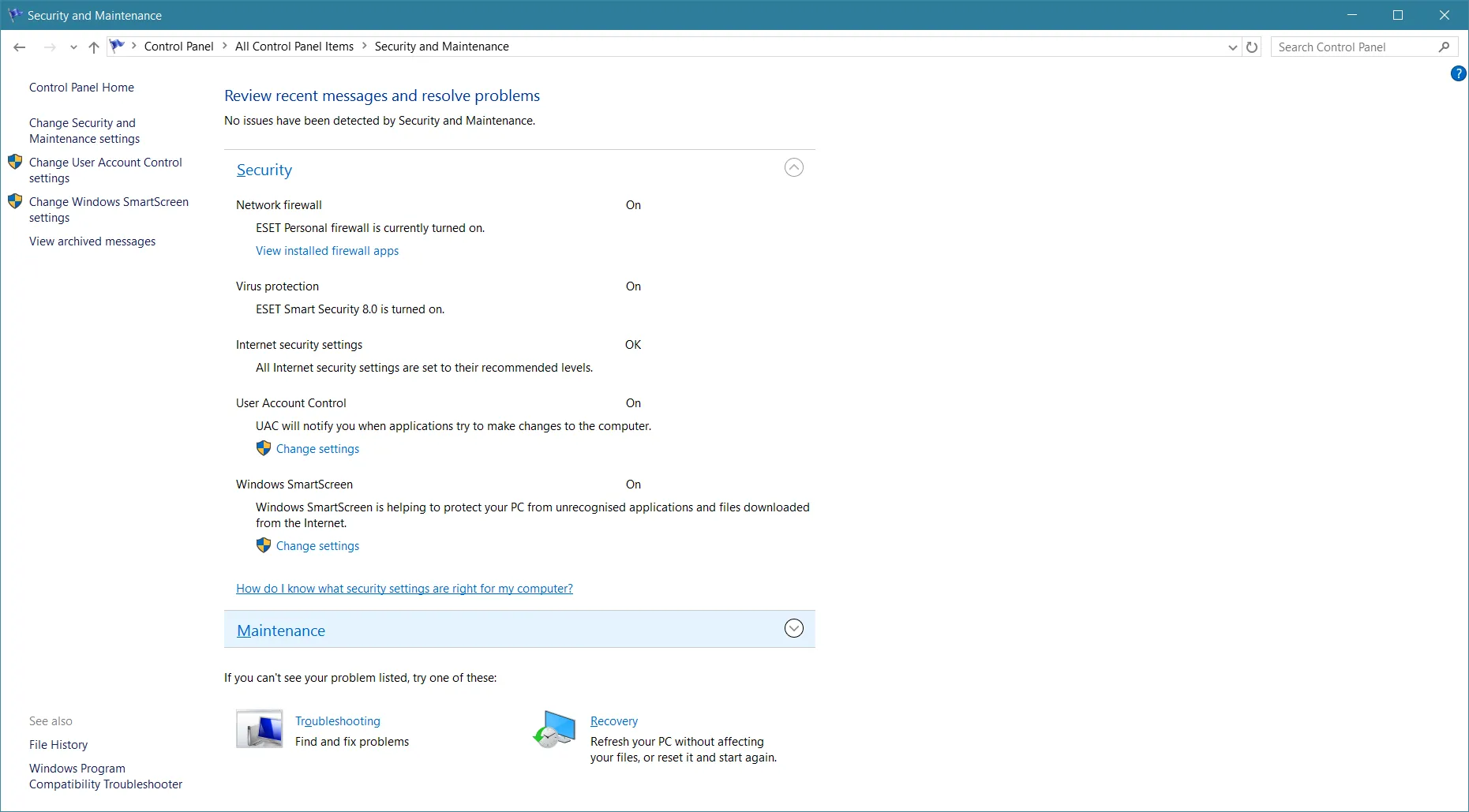Open the address bar history dropdown
The height and width of the screenshot is (812, 1469).
pyautogui.click(x=1232, y=47)
